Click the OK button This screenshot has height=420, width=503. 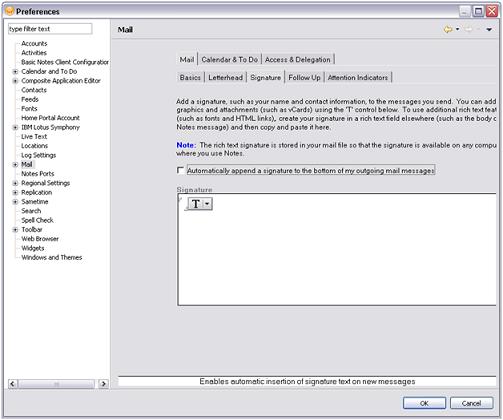[424, 403]
